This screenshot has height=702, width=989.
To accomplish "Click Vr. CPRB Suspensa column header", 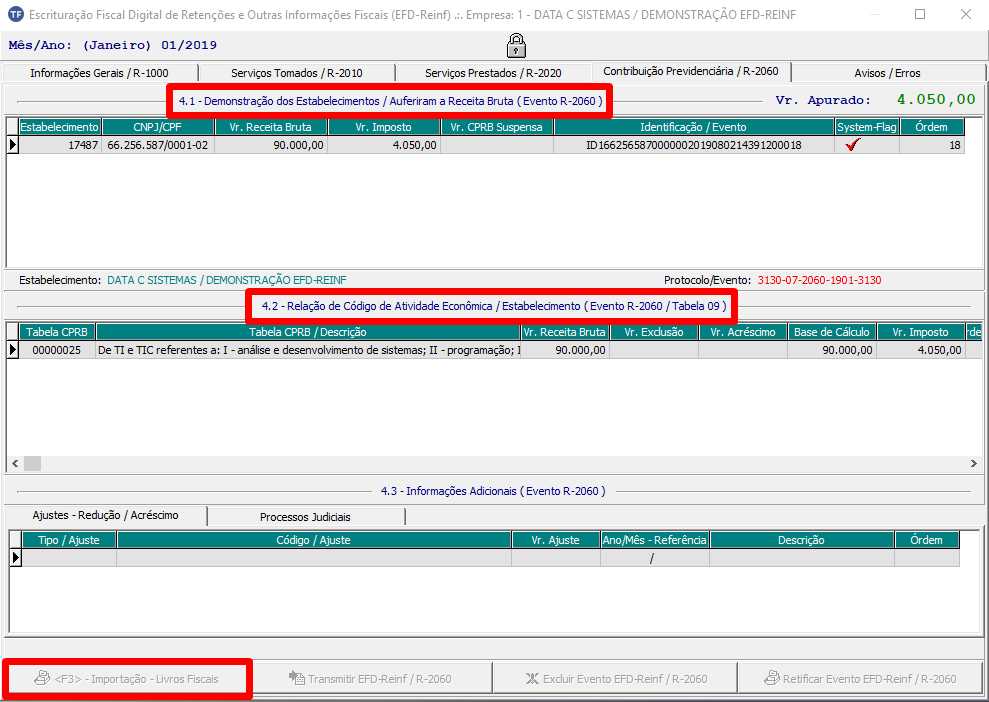I will pyautogui.click(x=497, y=127).
